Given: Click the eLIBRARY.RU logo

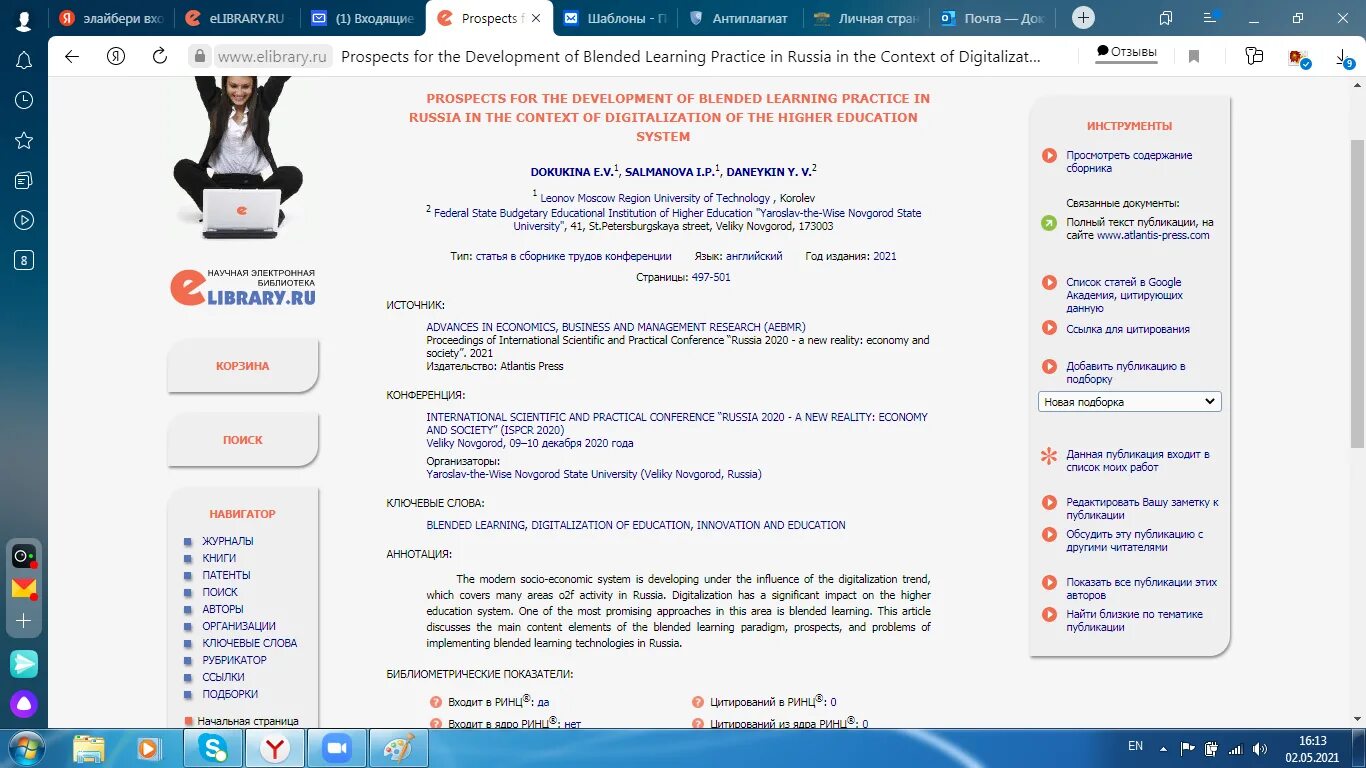Looking at the screenshot, I should point(242,288).
